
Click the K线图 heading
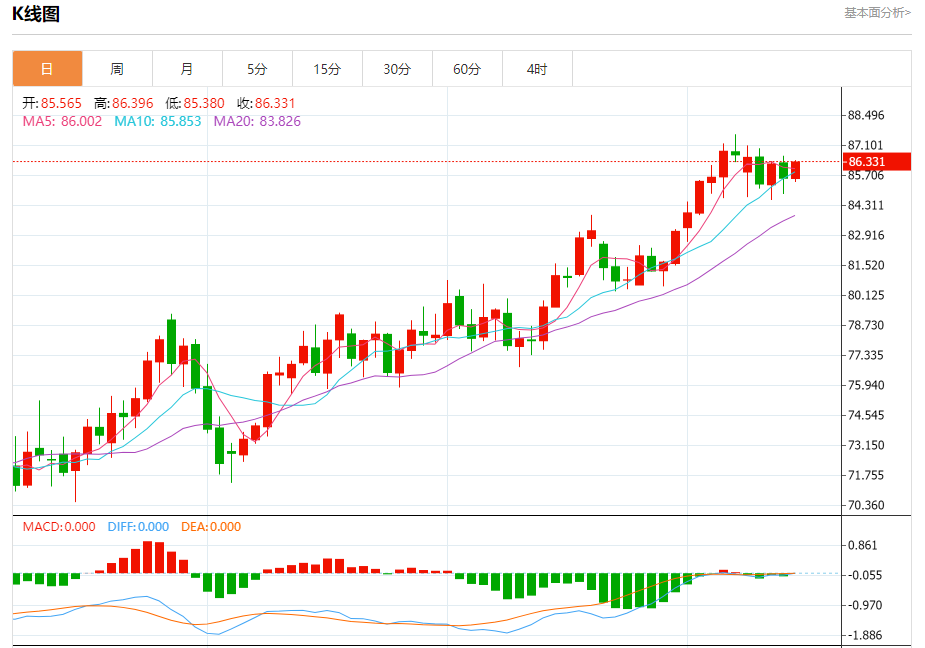[x=36, y=14]
